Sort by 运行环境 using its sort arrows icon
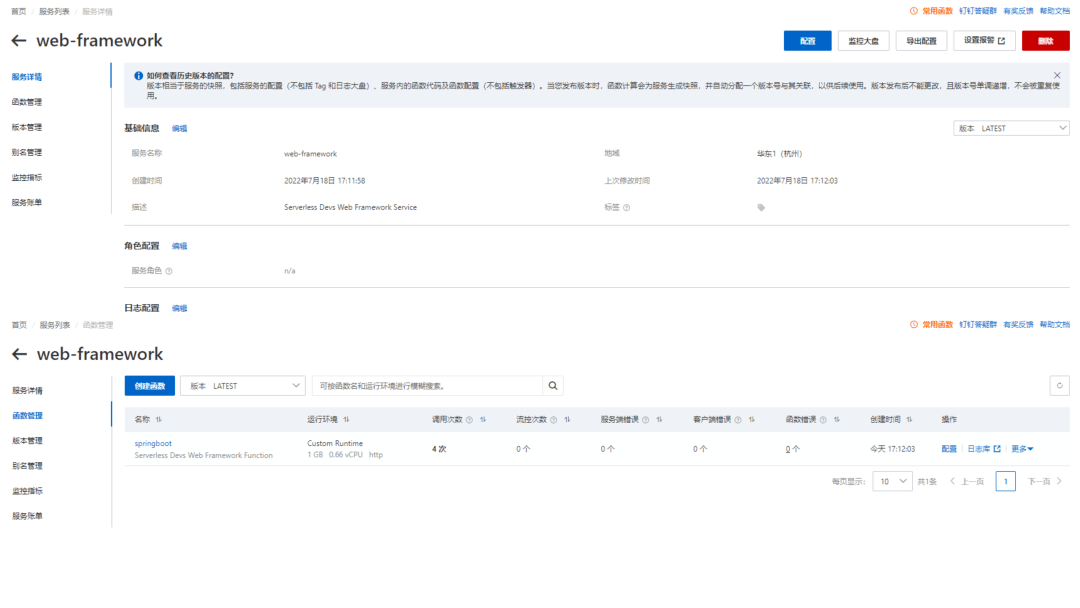This screenshot has width=1080, height=608. click(346, 419)
